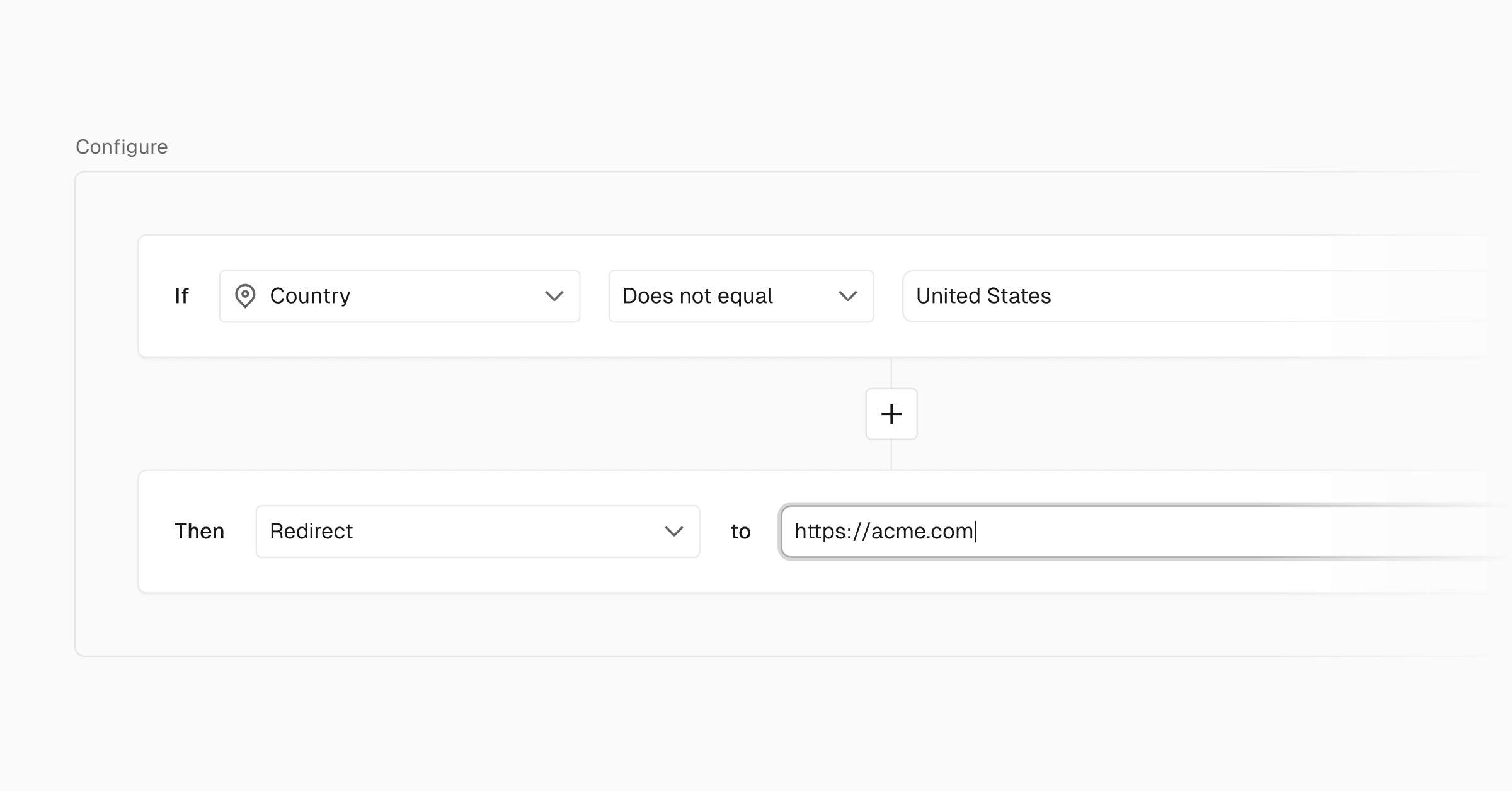Viewport: 1512px width, 791px height.
Task: Click the If label in condition row
Action: 181,296
